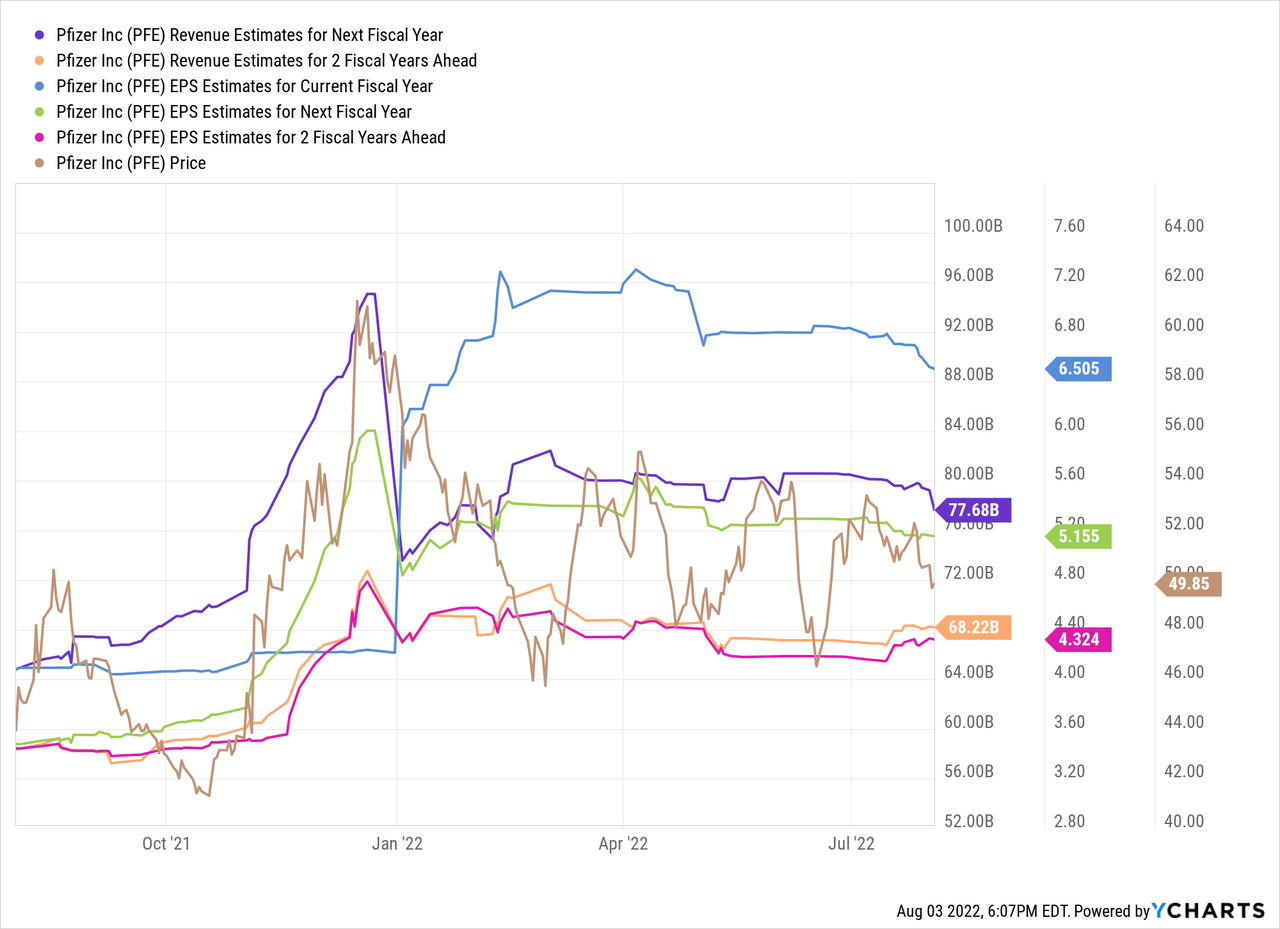Click the green EPS Next Fiscal Year legend dot
This screenshot has height=929, width=1280.
pyautogui.click(x=38, y=112)
